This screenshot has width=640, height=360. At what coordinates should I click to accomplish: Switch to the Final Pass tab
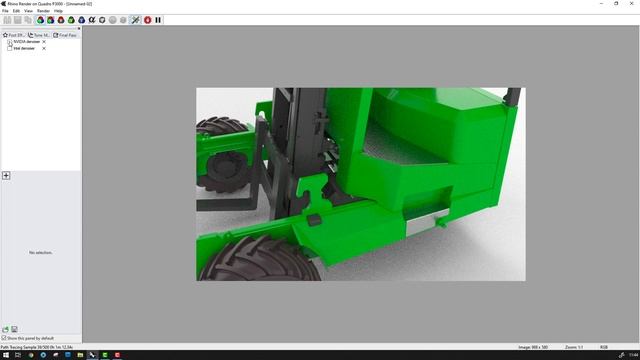pyautogui.click(x=65, y=35)
